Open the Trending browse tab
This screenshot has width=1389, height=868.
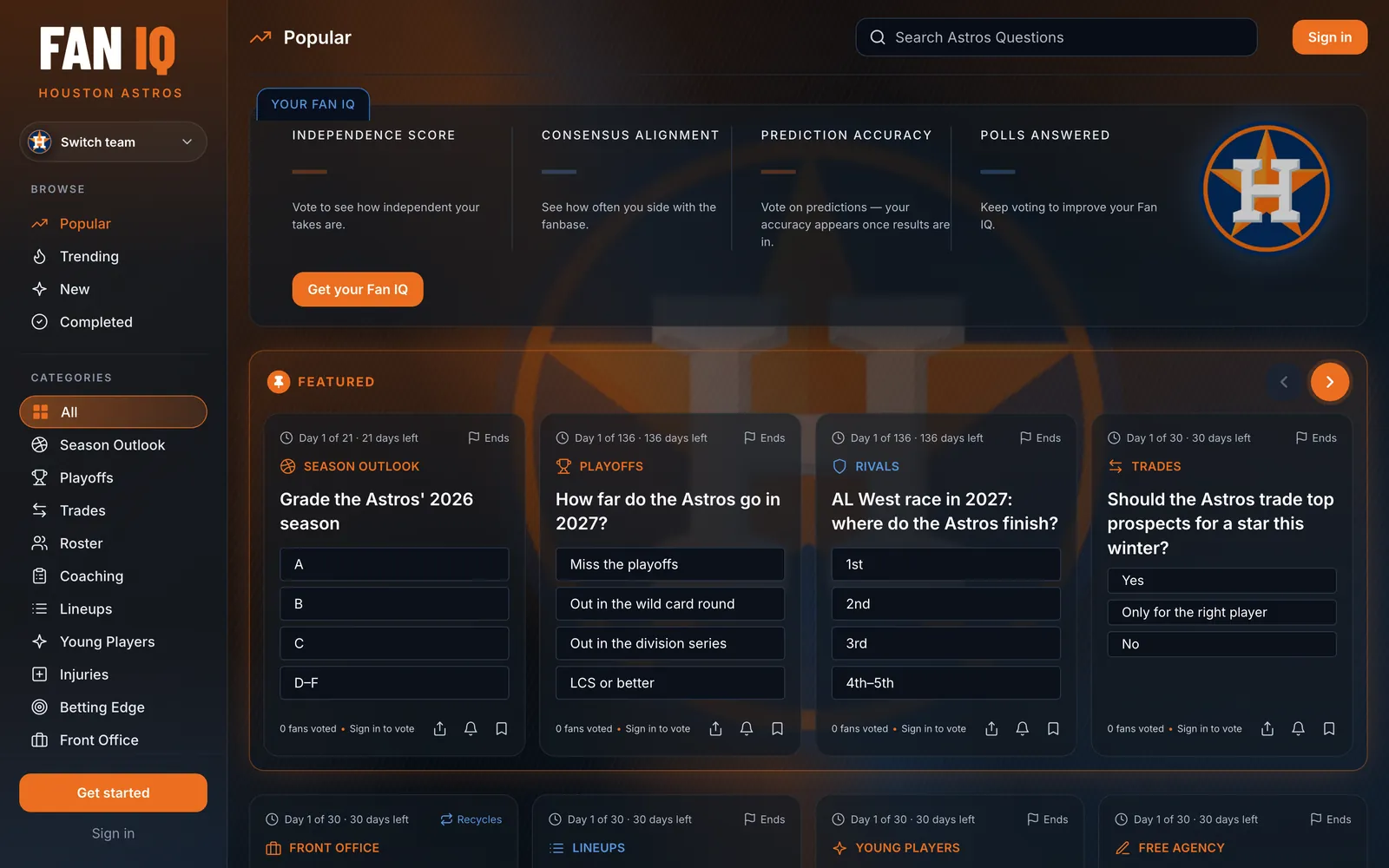[113, 256]
